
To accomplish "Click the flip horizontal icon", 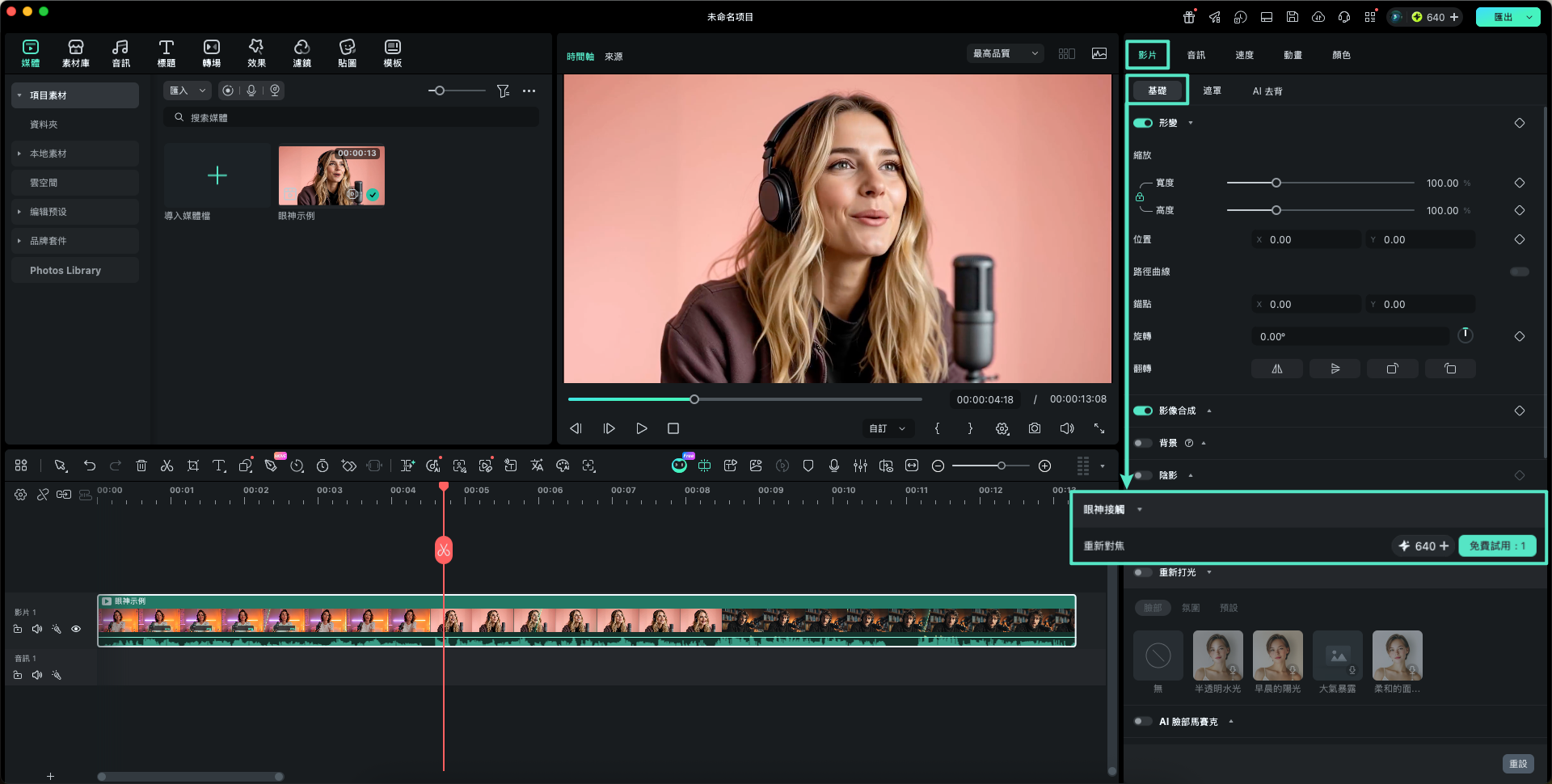I will coord(1277,369).
